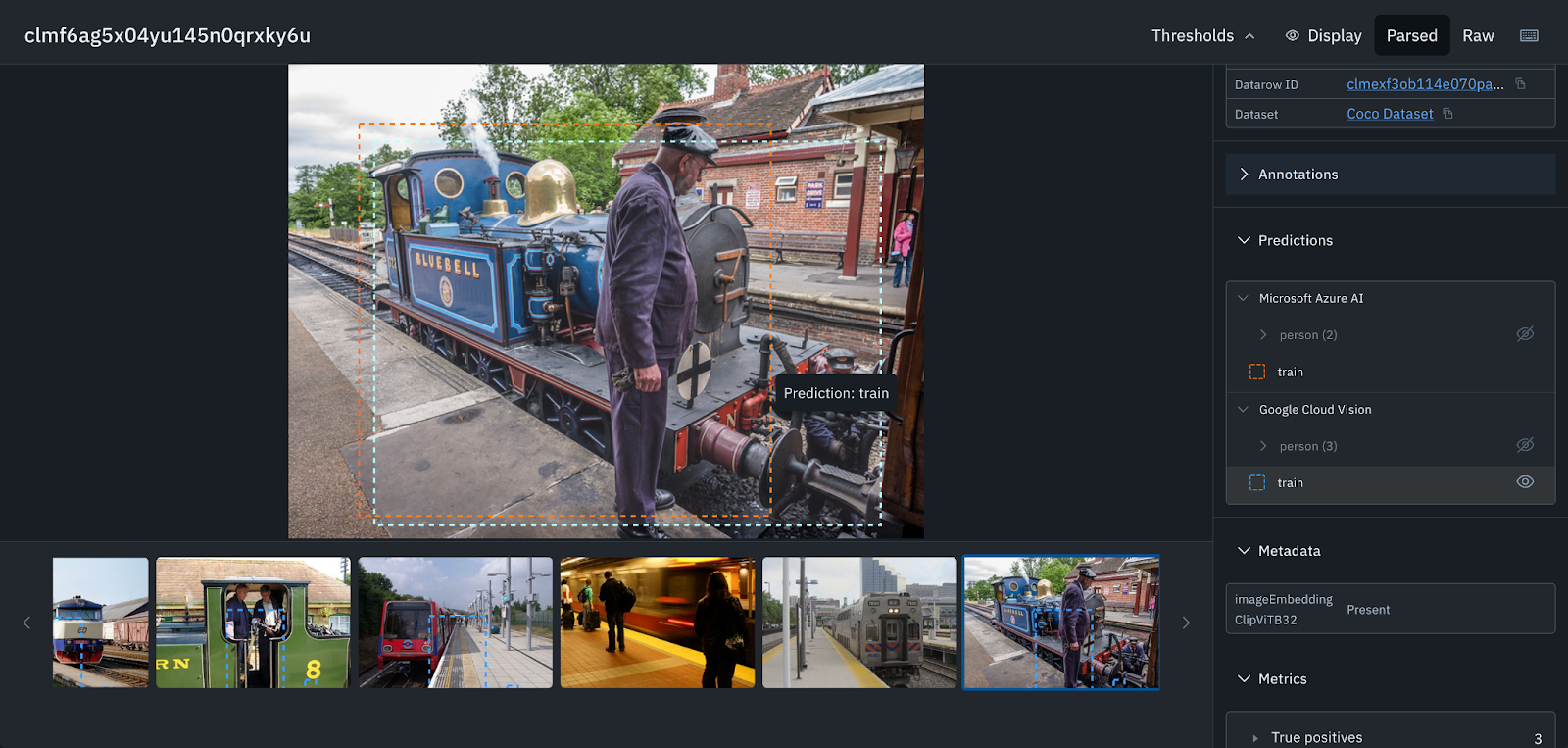Image resolution: width=1568 pixels, height=748 pixels.
Task: Click the Present metadata value
Action: coord(1368,610)
